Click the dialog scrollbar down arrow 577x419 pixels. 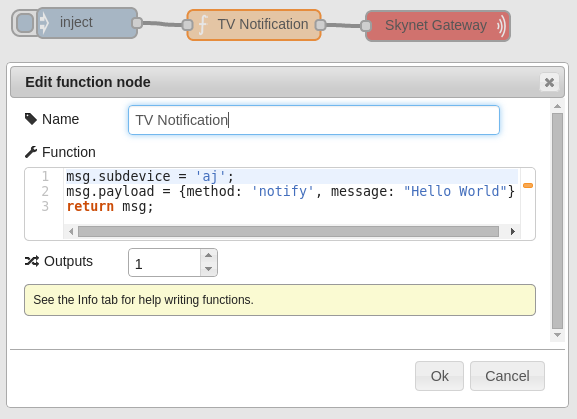tap(557, 335)
